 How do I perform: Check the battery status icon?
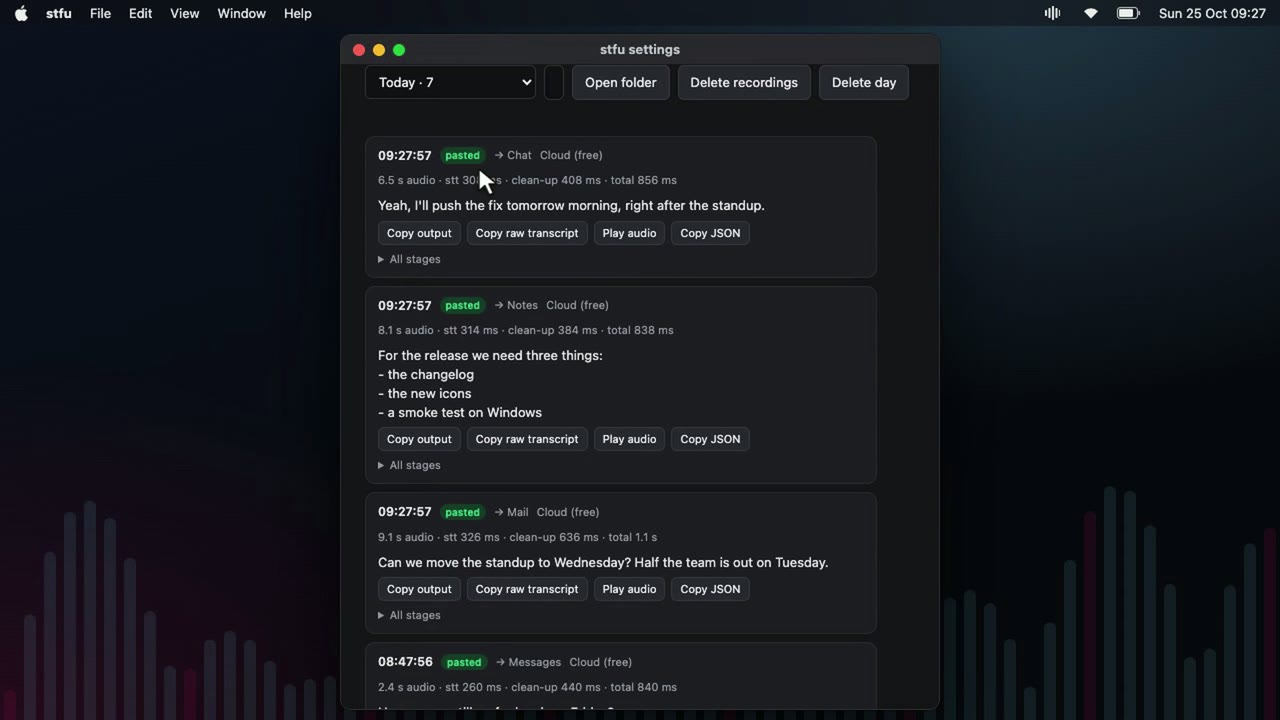(1128, 13)
